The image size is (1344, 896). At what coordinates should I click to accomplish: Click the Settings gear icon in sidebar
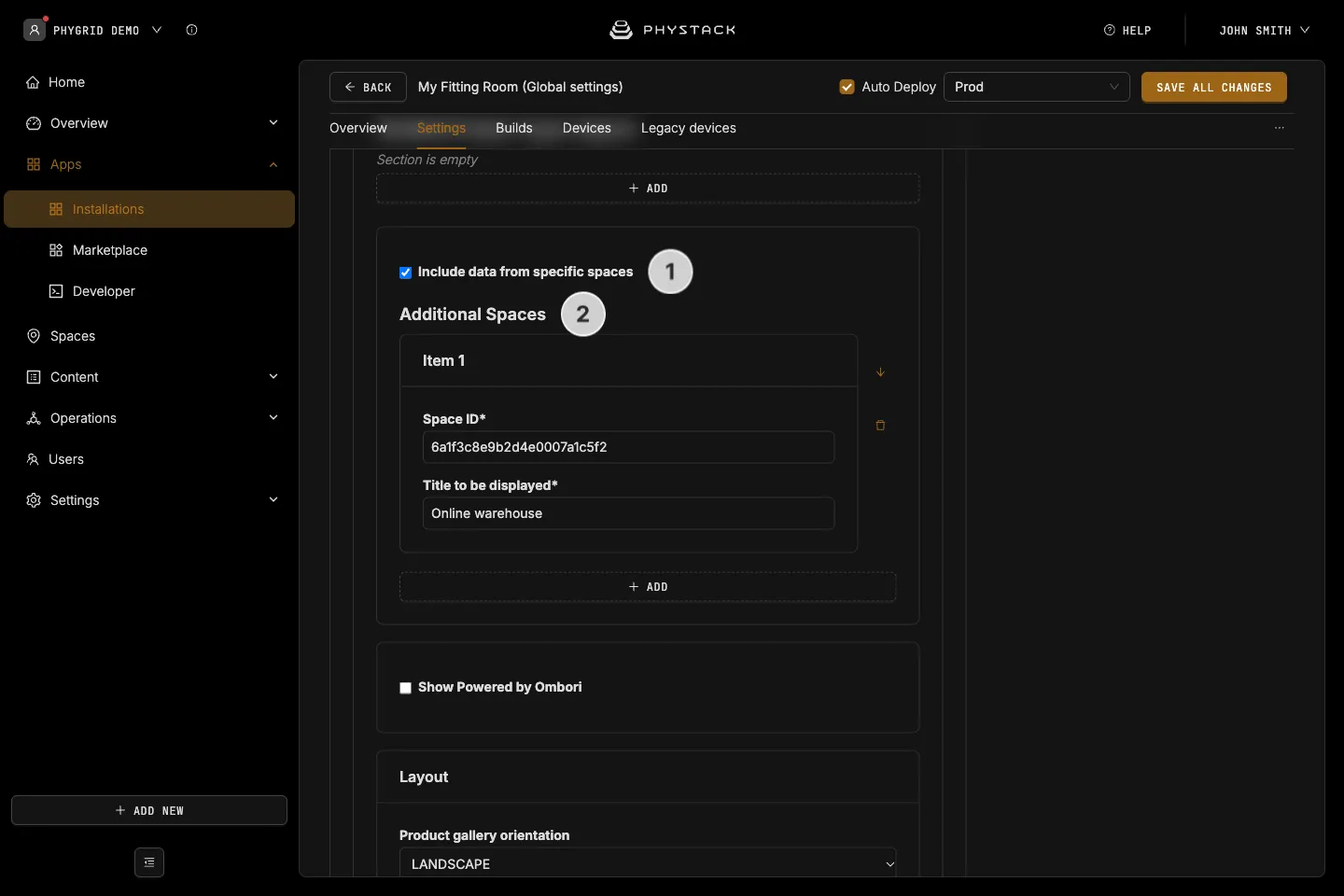pyautogui.click(x=34, y=500)
